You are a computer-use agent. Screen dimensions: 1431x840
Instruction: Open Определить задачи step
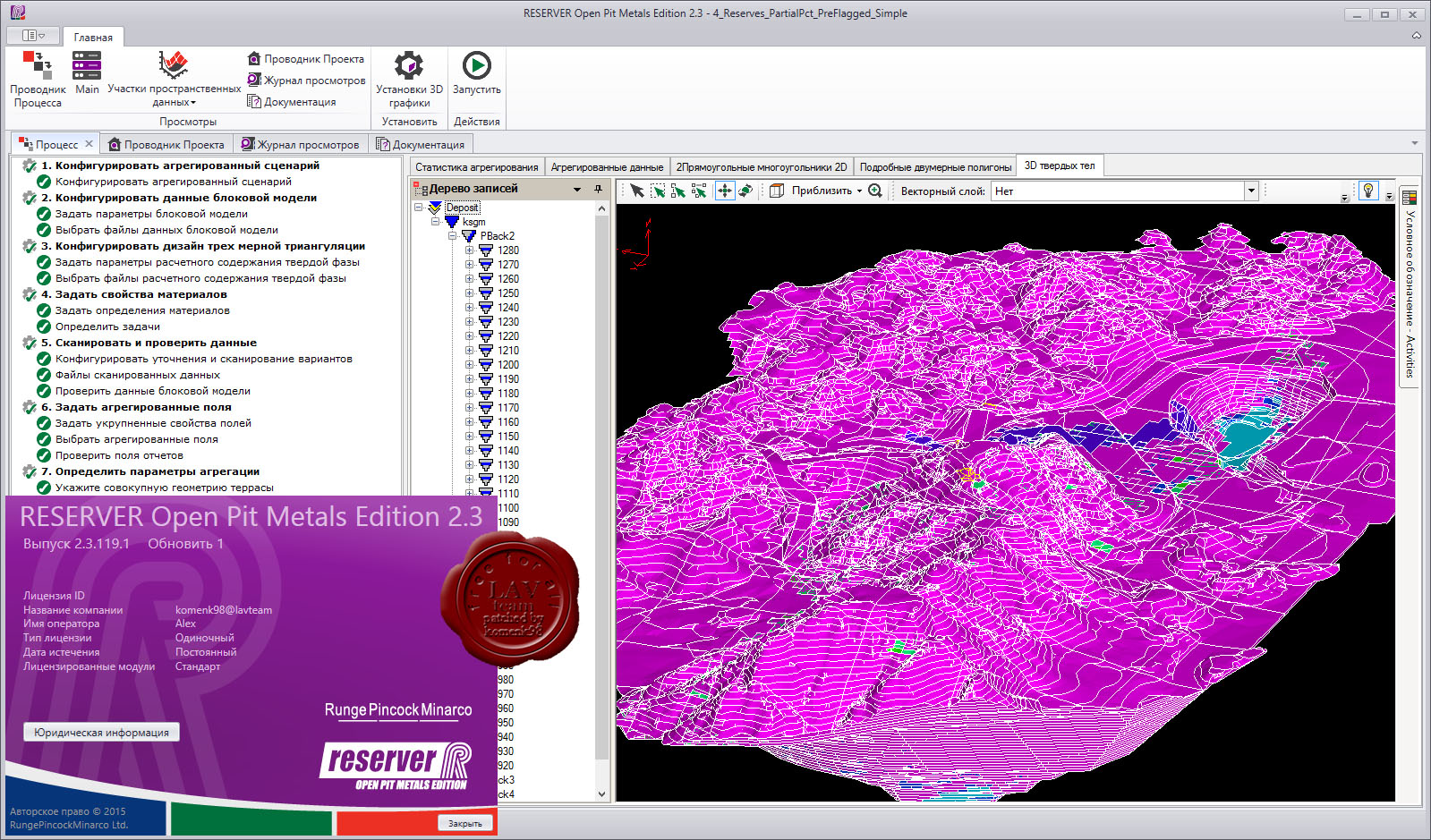[x=107, y=327]
